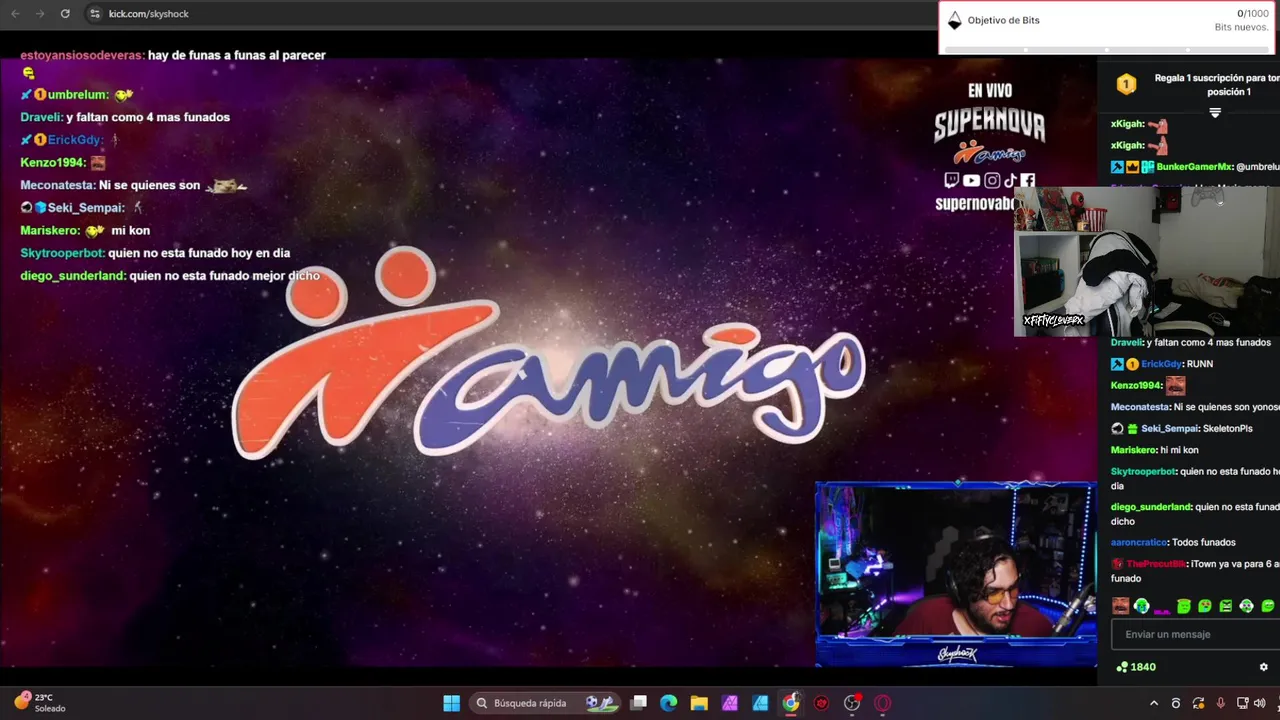This screenshot has height=720, width=1280.
Task: Click the Facebook logo in the stream overlay
Action: point(1027,180)
